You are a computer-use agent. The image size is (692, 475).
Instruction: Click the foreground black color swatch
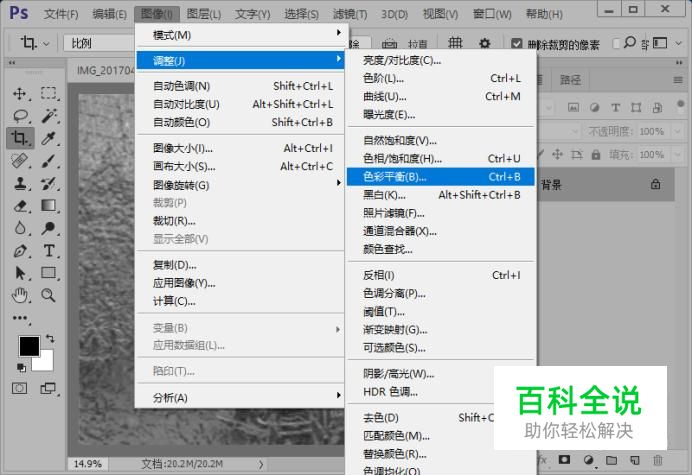point(29,346)
